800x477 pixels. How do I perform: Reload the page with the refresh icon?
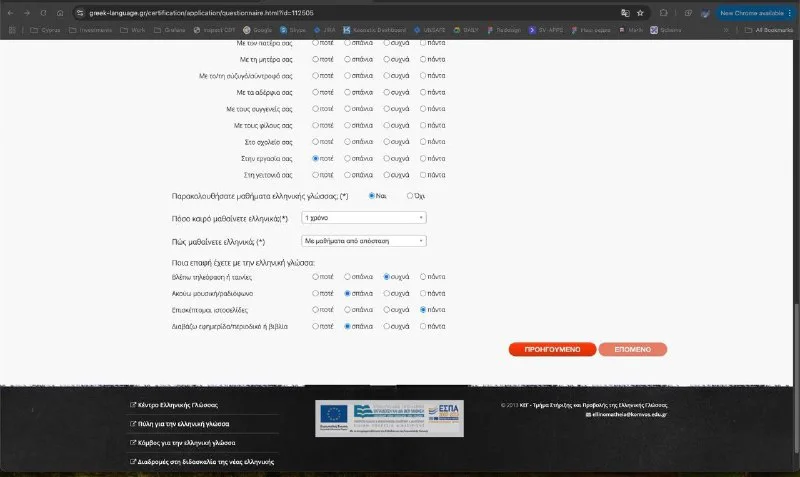tap(44, 13)
